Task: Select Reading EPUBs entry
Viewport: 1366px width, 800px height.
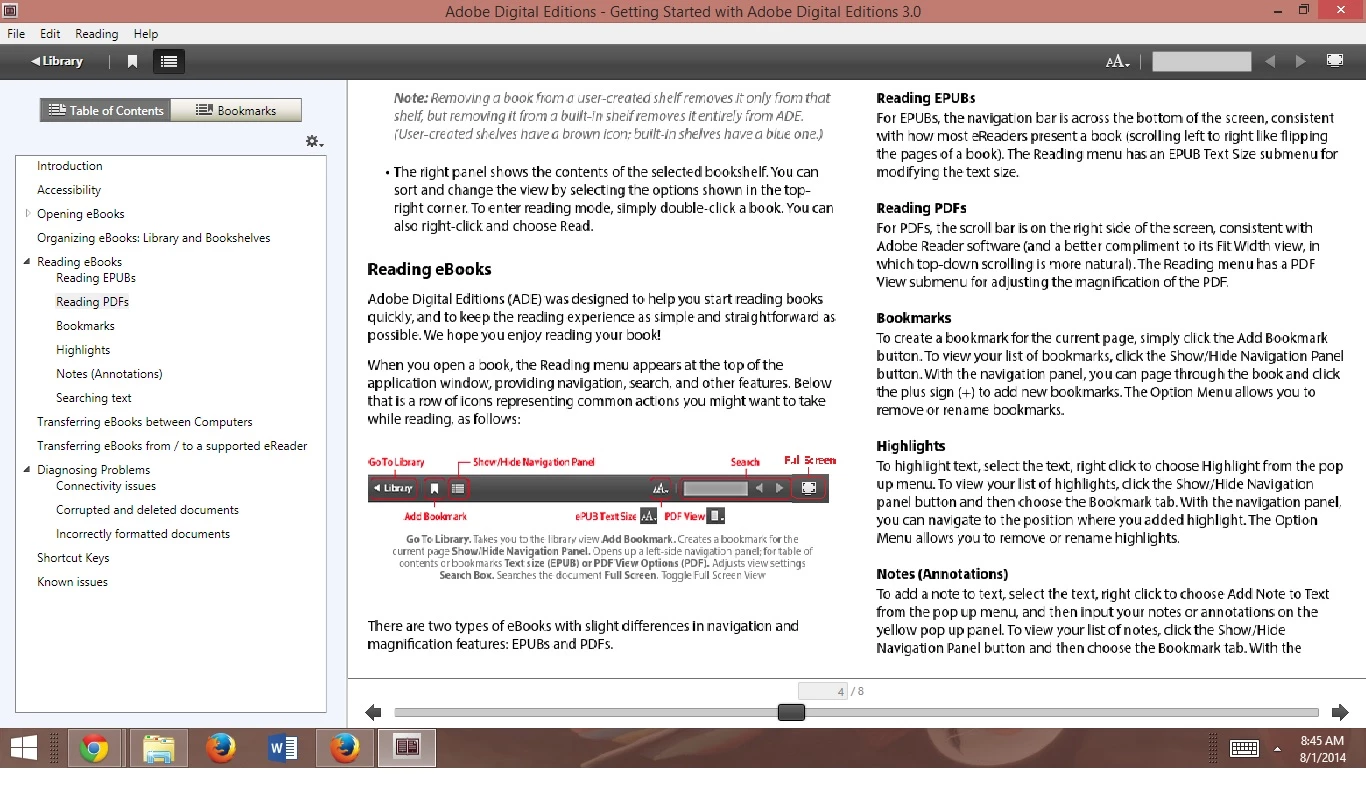Action: [x=96, y=278]
